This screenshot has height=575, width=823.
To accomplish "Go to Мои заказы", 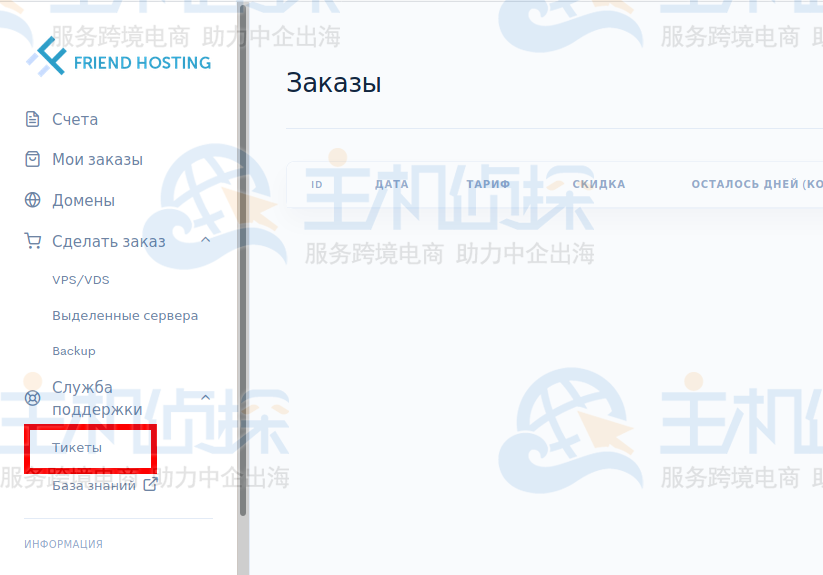I will point(98,159).
